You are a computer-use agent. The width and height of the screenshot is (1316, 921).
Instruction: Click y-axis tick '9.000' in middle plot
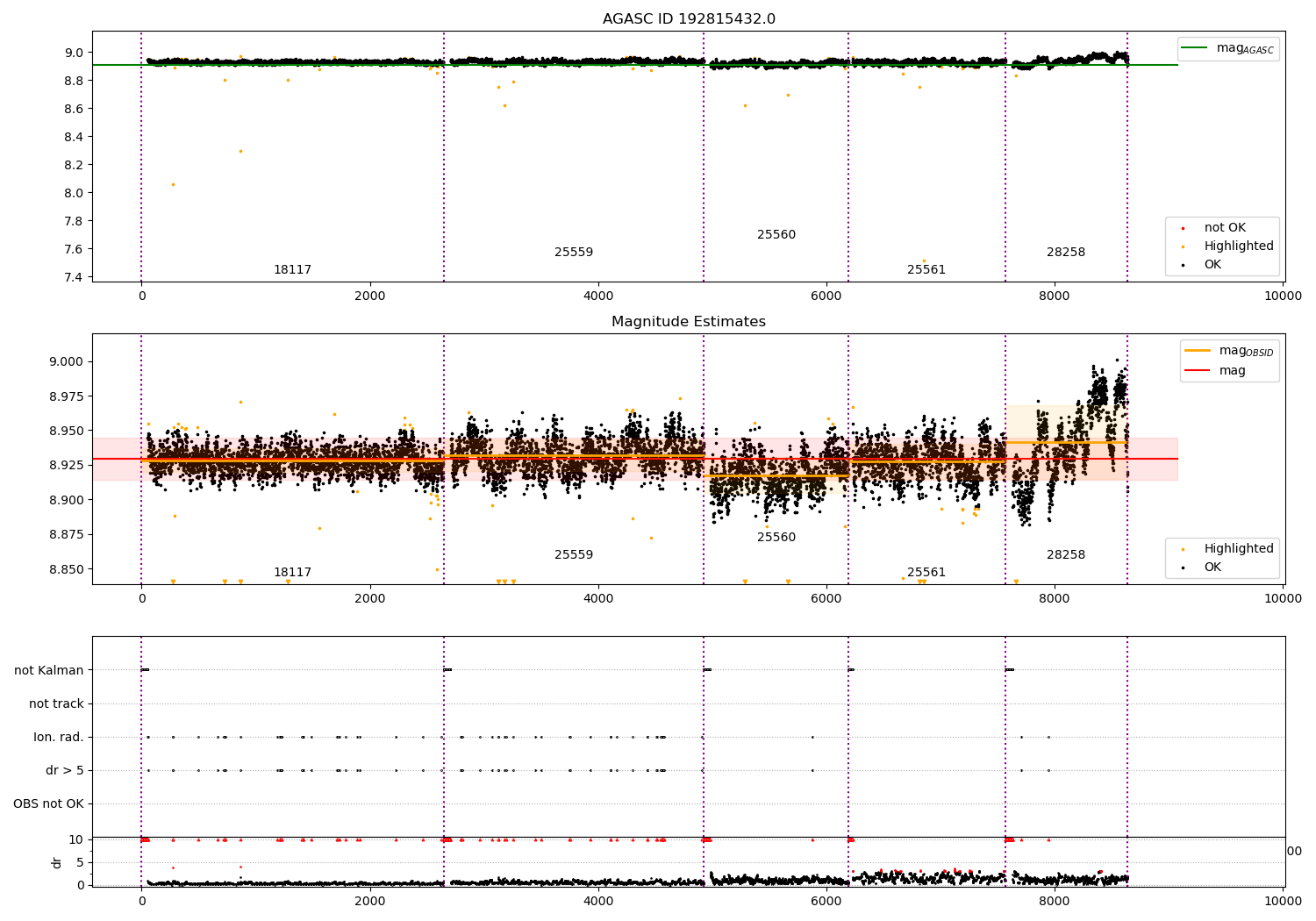pyautogui.click(x=67, y=361)
